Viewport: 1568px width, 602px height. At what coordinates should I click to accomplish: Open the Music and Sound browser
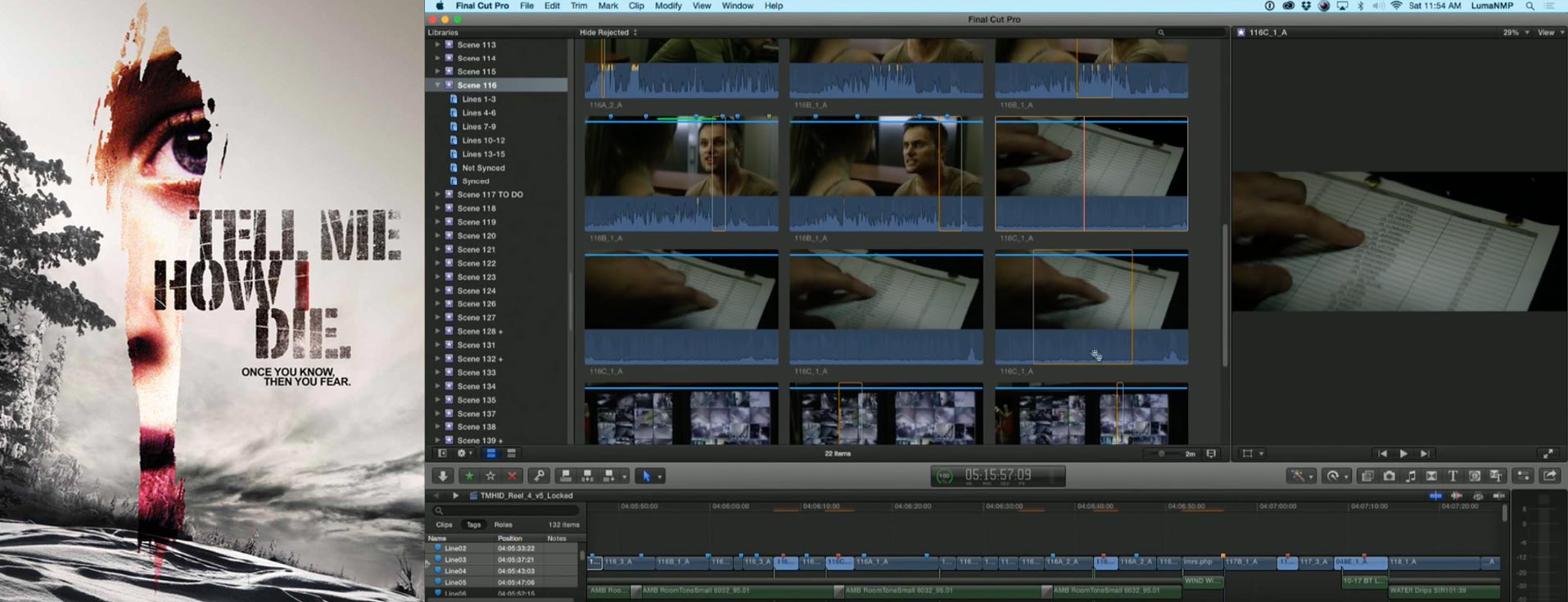[x=1411, y=476]
